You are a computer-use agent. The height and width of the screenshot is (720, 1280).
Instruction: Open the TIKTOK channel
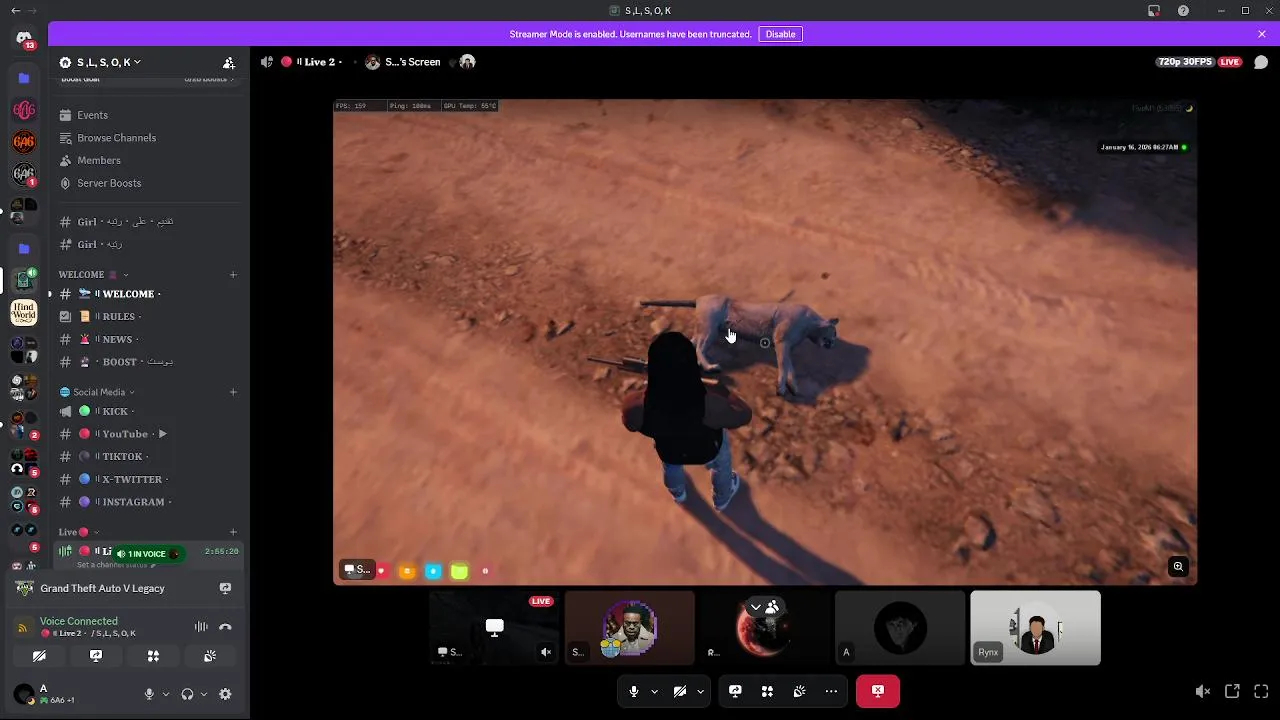148,457
